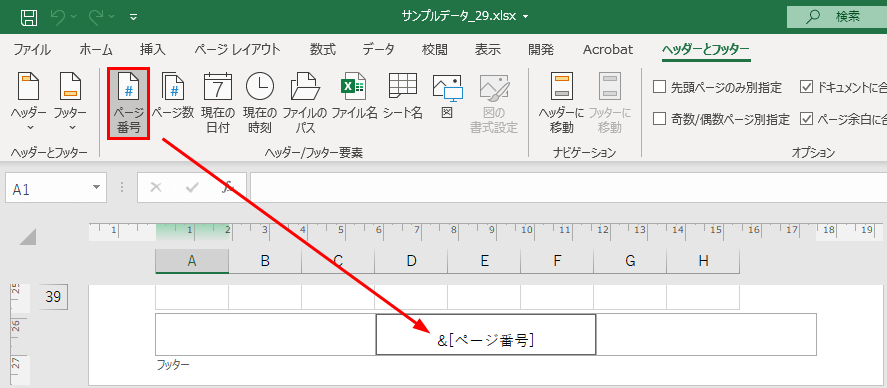This screenshot has height=388, width=887.
Task: Open the Quick Access Toolbar customize arrow
Action: (134, 17)
